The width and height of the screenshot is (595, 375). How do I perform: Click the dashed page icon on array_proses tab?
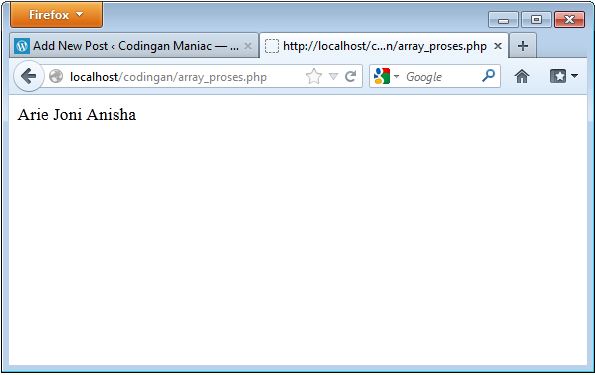pos(272,46)
